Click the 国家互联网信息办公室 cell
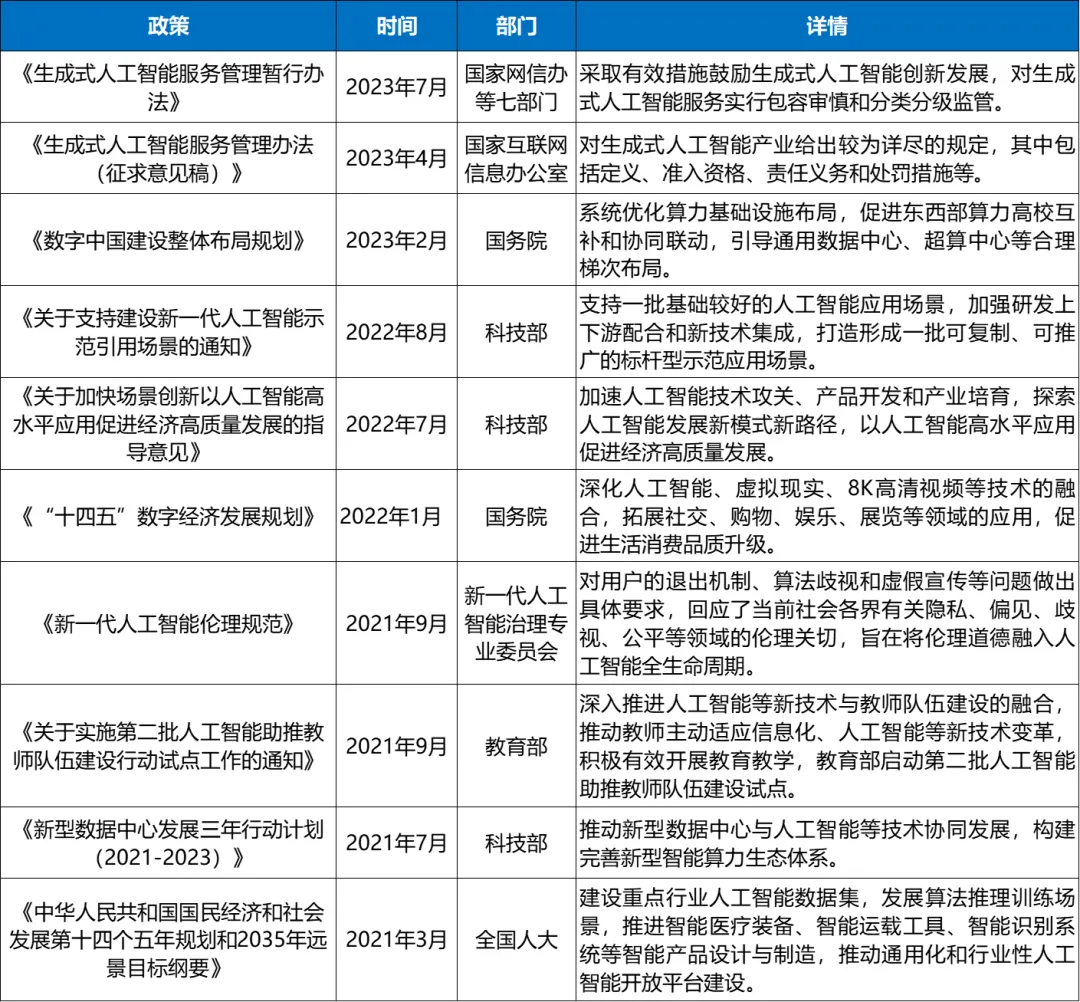This screenshot has height=1002, width=1080. (517, 158)
